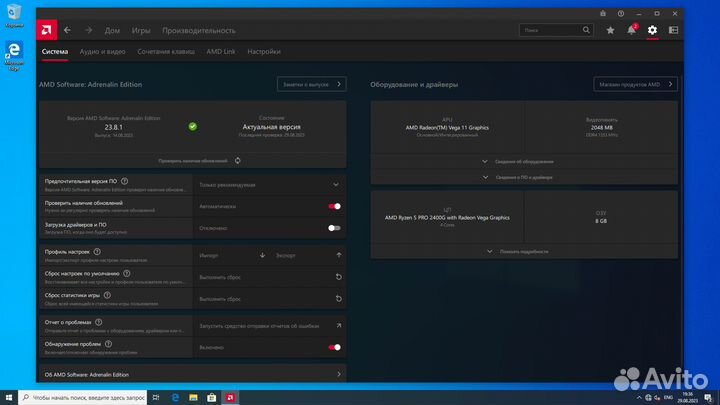
Task: Click AMD Software taskbar icon
Action: click(230, 398)
